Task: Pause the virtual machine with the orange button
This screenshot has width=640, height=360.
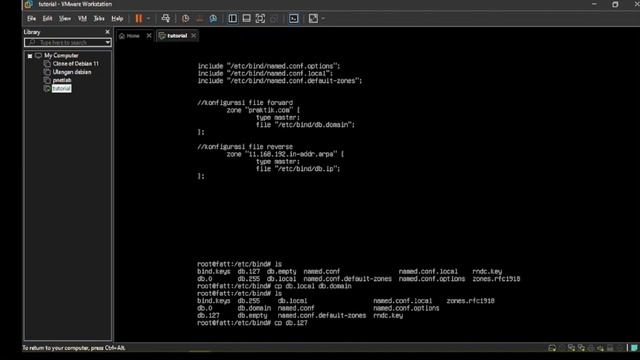Action: (x=139, y=18)
